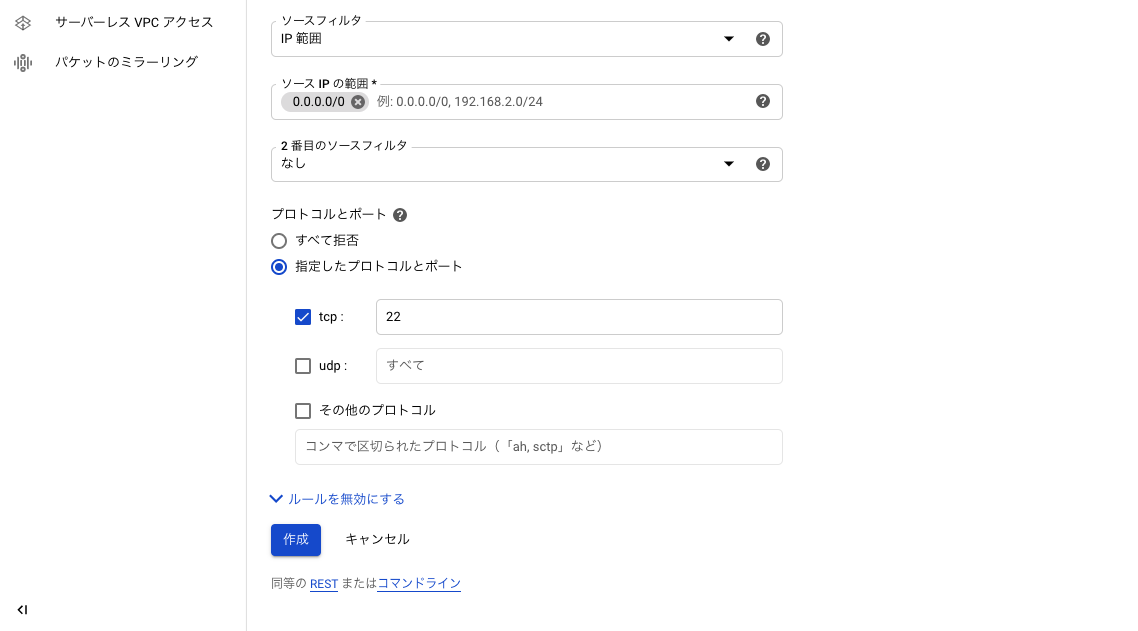Screen dimensions: 1138x631
Task: Enable the udp protocol checkbox
Action: click(303, 366)
